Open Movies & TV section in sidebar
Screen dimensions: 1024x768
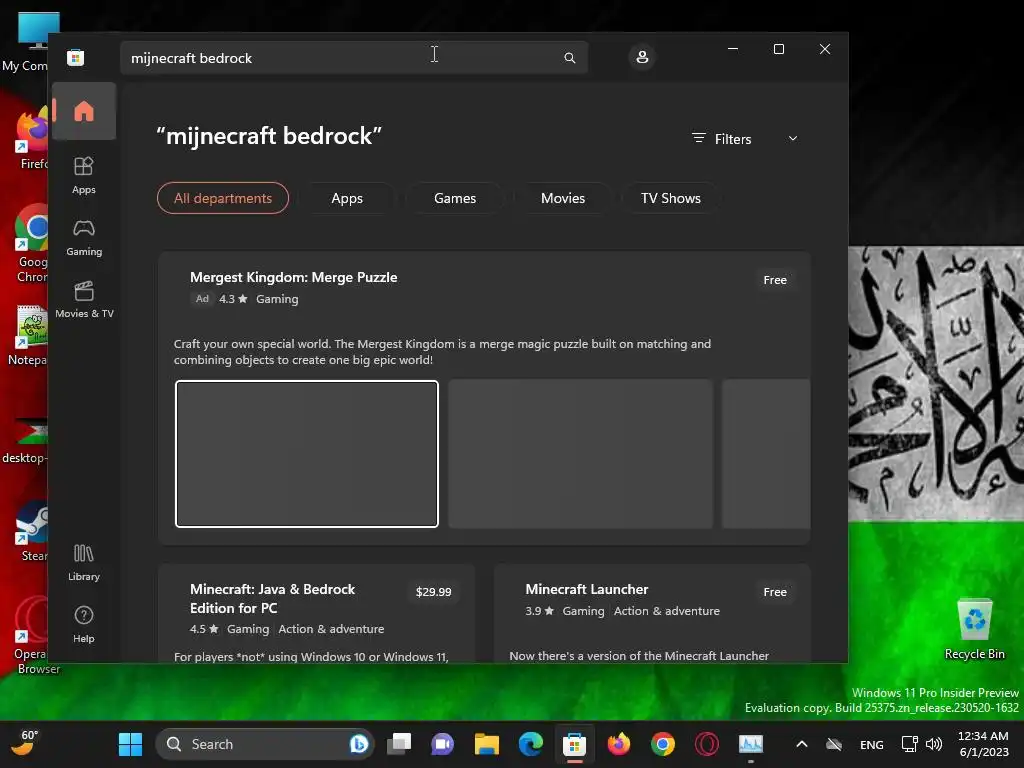84,300
